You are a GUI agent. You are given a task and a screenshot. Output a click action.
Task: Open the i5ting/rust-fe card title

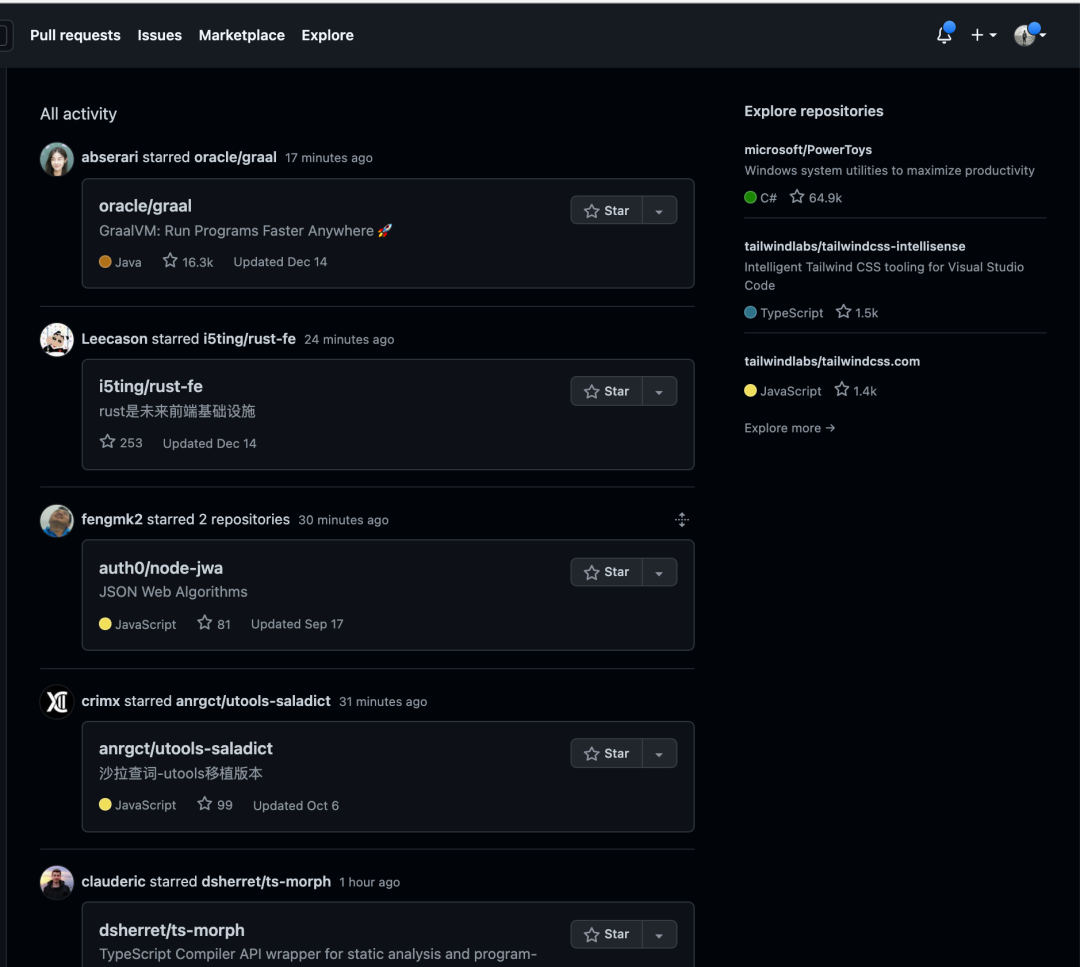click(151, 386)
